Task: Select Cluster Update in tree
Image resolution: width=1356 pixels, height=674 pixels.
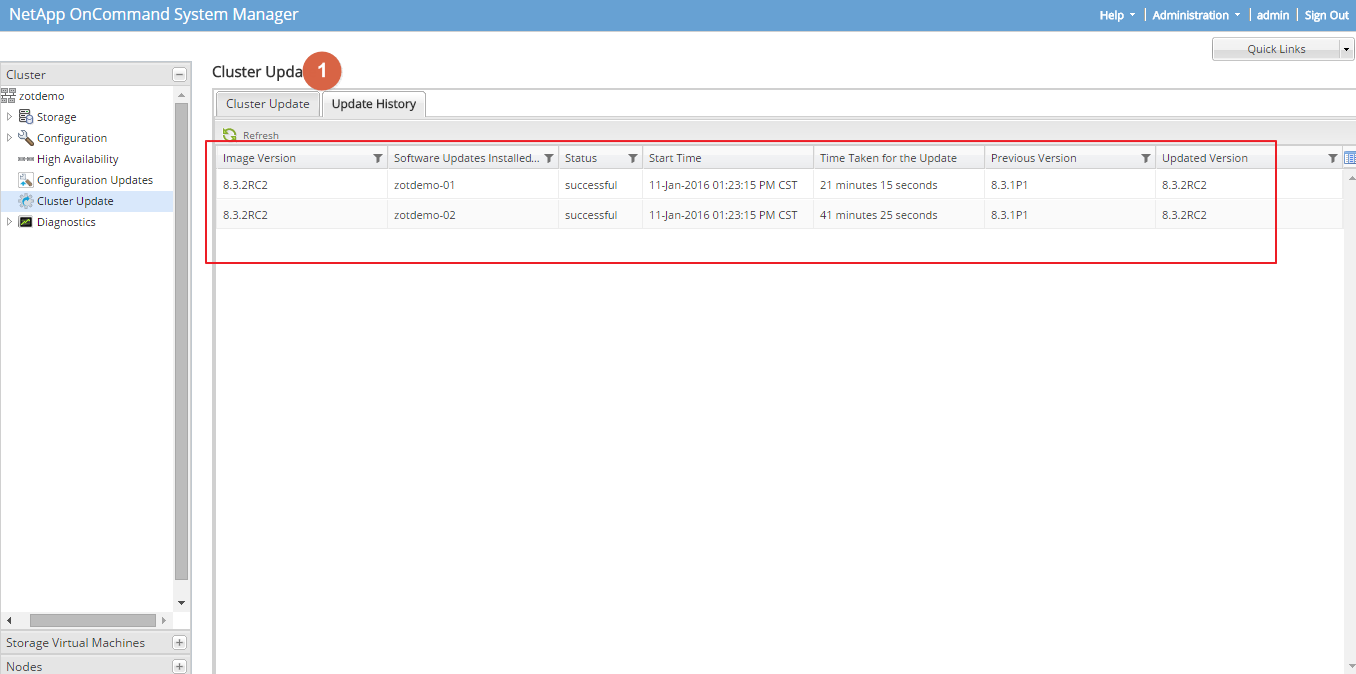Action: [75, 201]
